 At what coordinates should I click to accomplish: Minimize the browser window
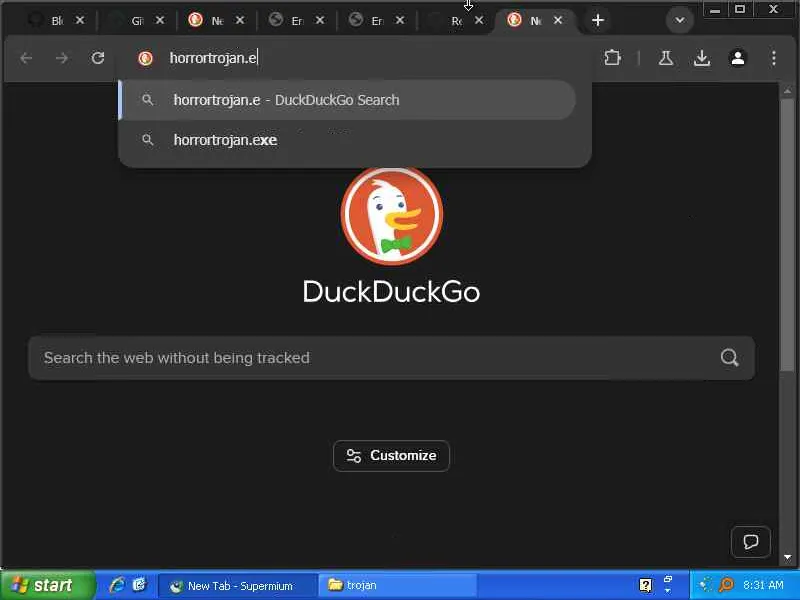(715, 9)
